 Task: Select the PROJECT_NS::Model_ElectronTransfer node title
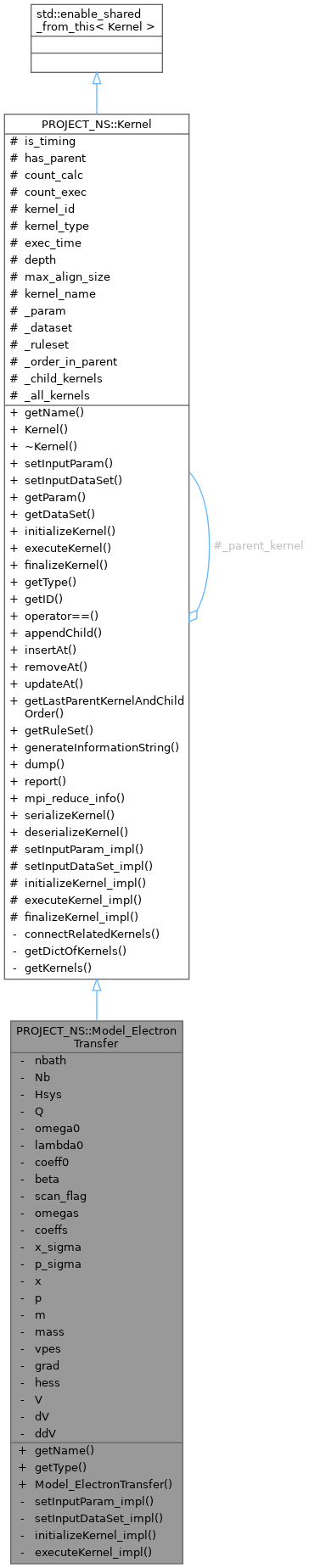click(x=97, y=1036)
